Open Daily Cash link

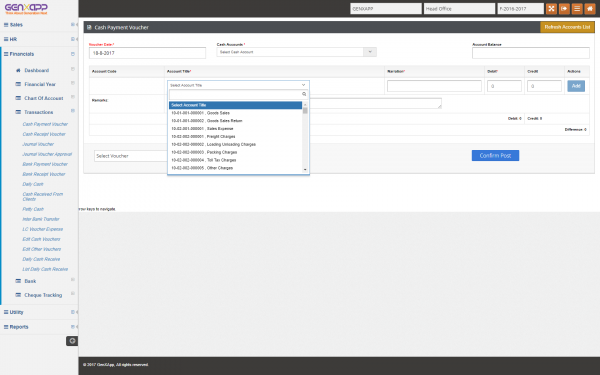tap(33, 184)
